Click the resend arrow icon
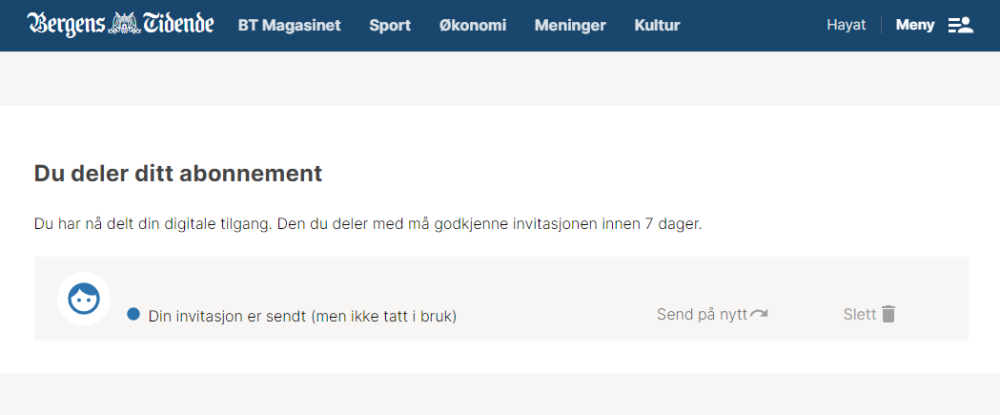1000x415 pixels. tap(759, 314)
